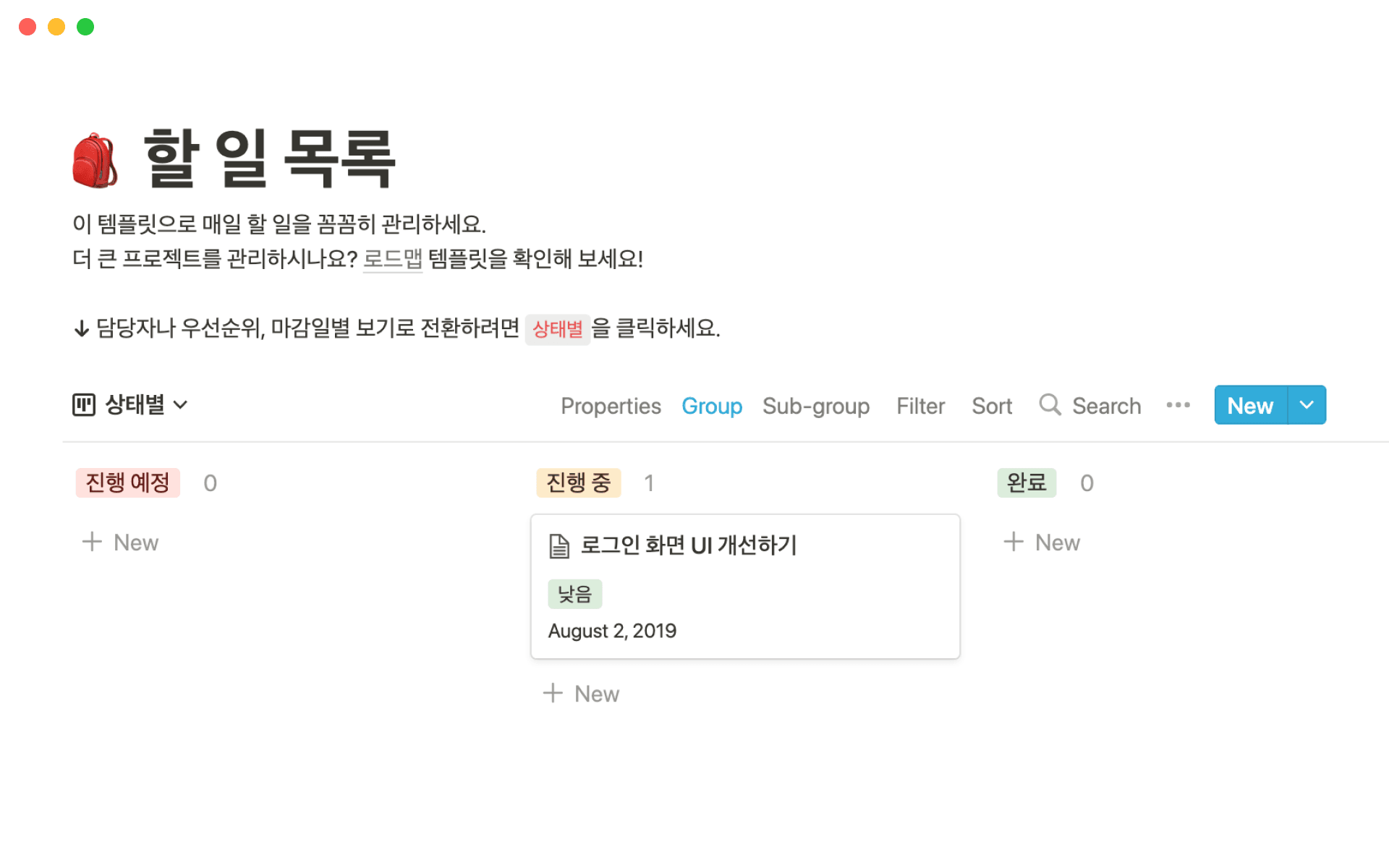This screenshot has width=1389, height=868.
Task: Open the Sort option
Action: pyautogui.click(x=992, y=406)
